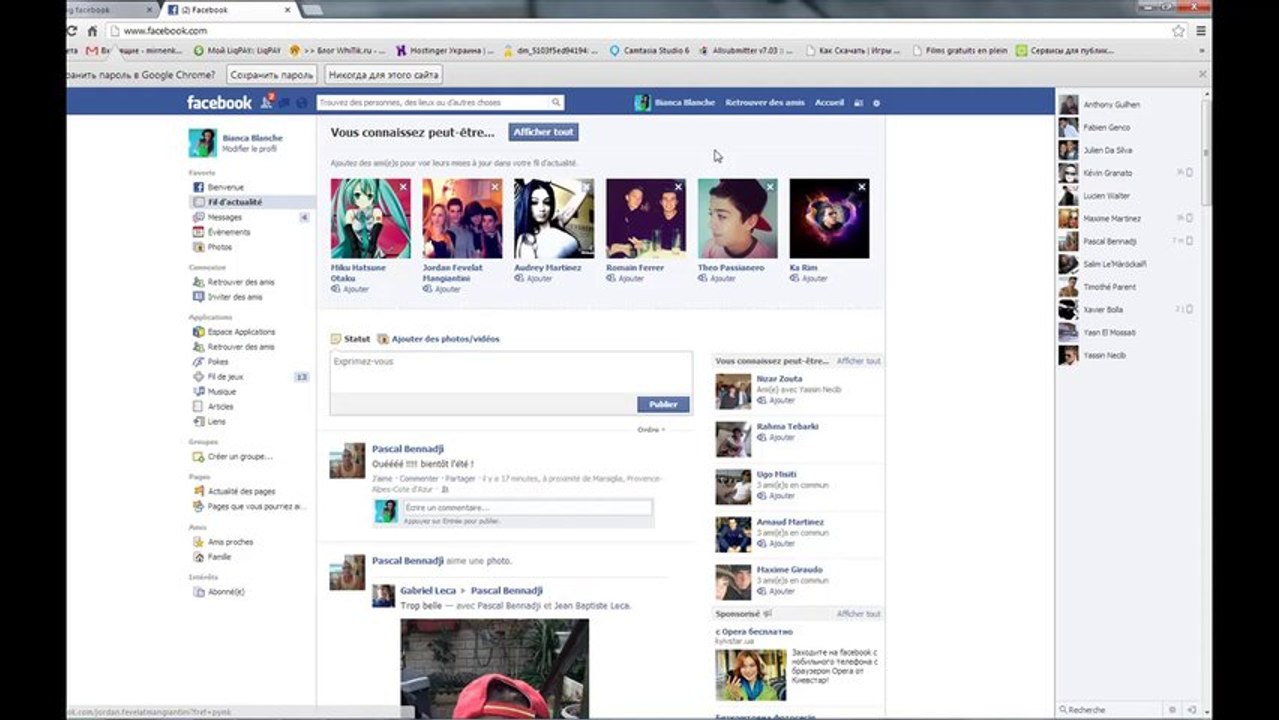The height and width of the screenshot is (720, 1279).
Task: Open friend requests icon with notification badge
Action: coord(267,102)
